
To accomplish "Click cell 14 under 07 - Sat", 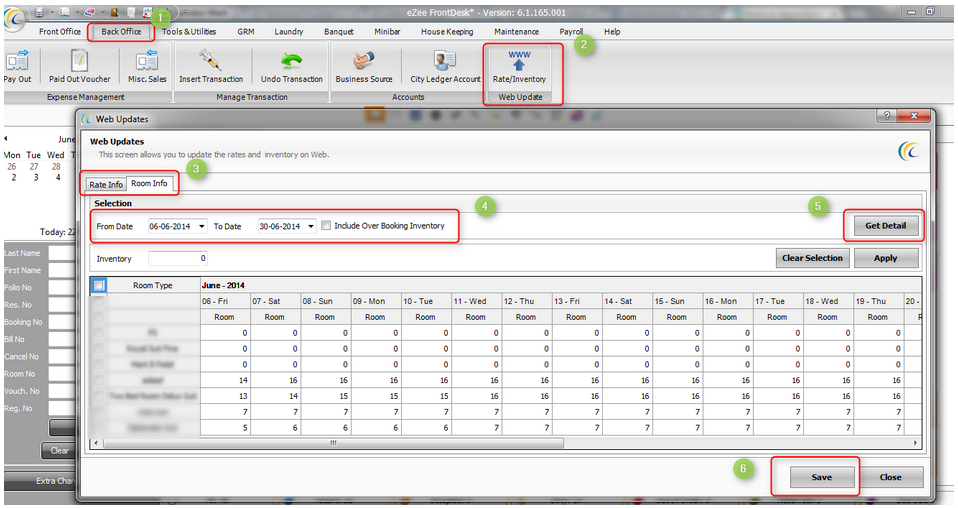I will coord(275,396).
